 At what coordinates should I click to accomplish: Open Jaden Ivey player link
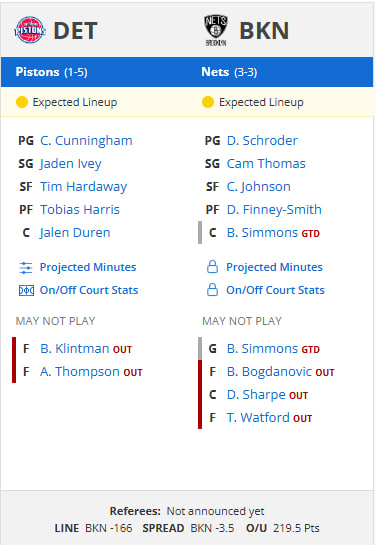click(x=71, y=164)
